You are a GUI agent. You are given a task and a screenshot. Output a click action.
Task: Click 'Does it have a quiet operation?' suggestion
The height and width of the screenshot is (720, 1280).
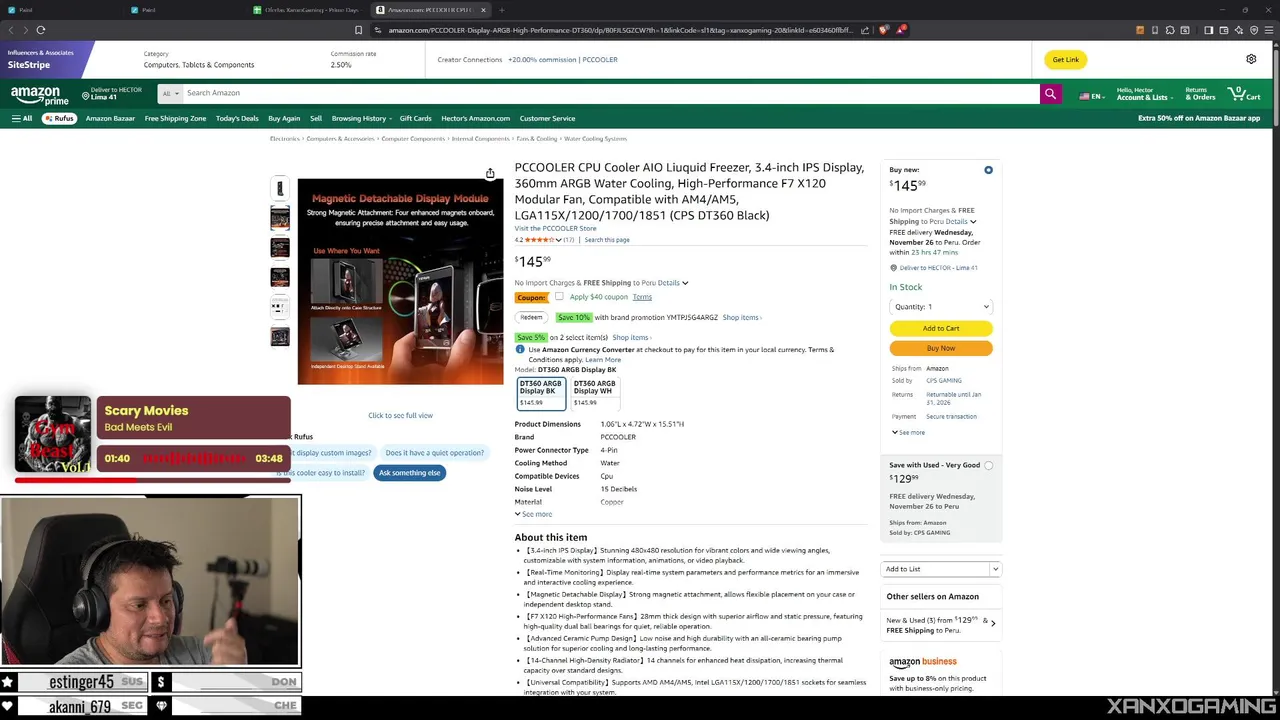(434, 453)
